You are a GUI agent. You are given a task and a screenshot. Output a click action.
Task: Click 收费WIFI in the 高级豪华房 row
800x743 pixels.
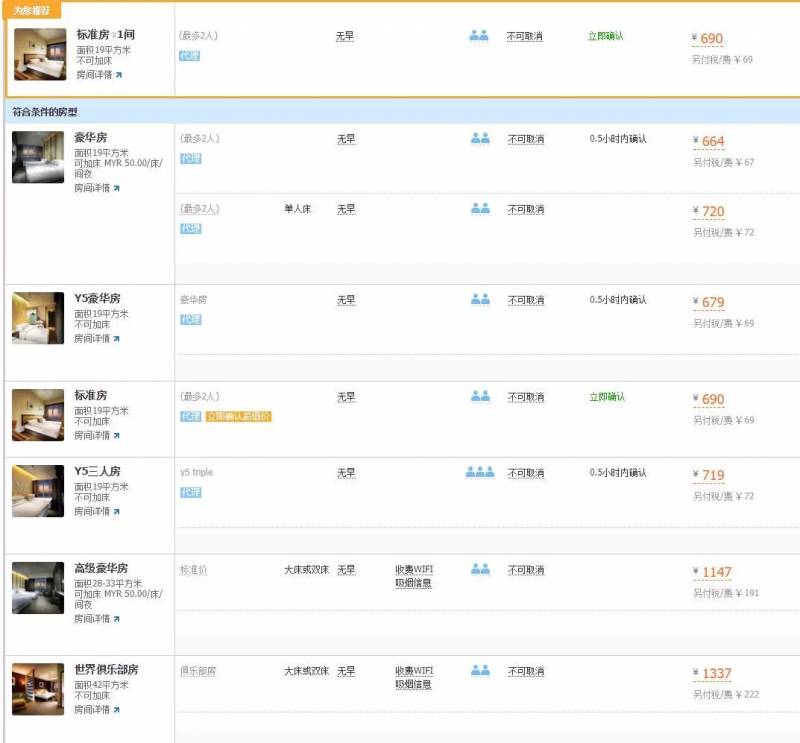click(413, 570)
